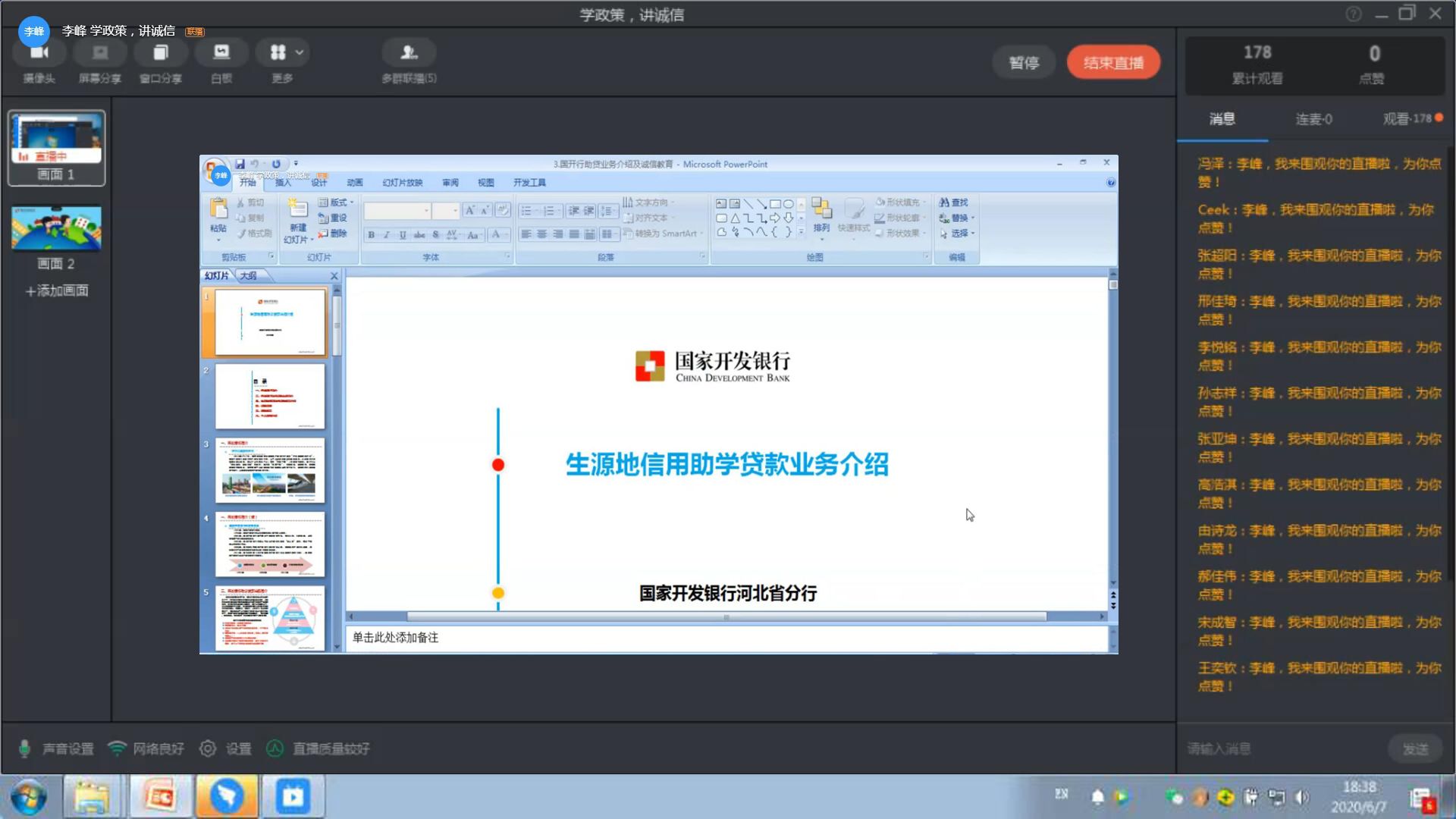Click help icon in live window title bar
Screen dimensions: 1456x819
1354,14
